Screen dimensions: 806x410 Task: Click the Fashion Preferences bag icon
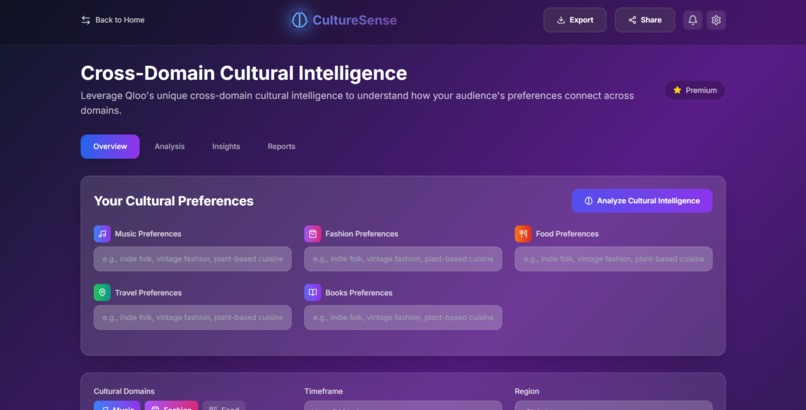pos(313,234)
